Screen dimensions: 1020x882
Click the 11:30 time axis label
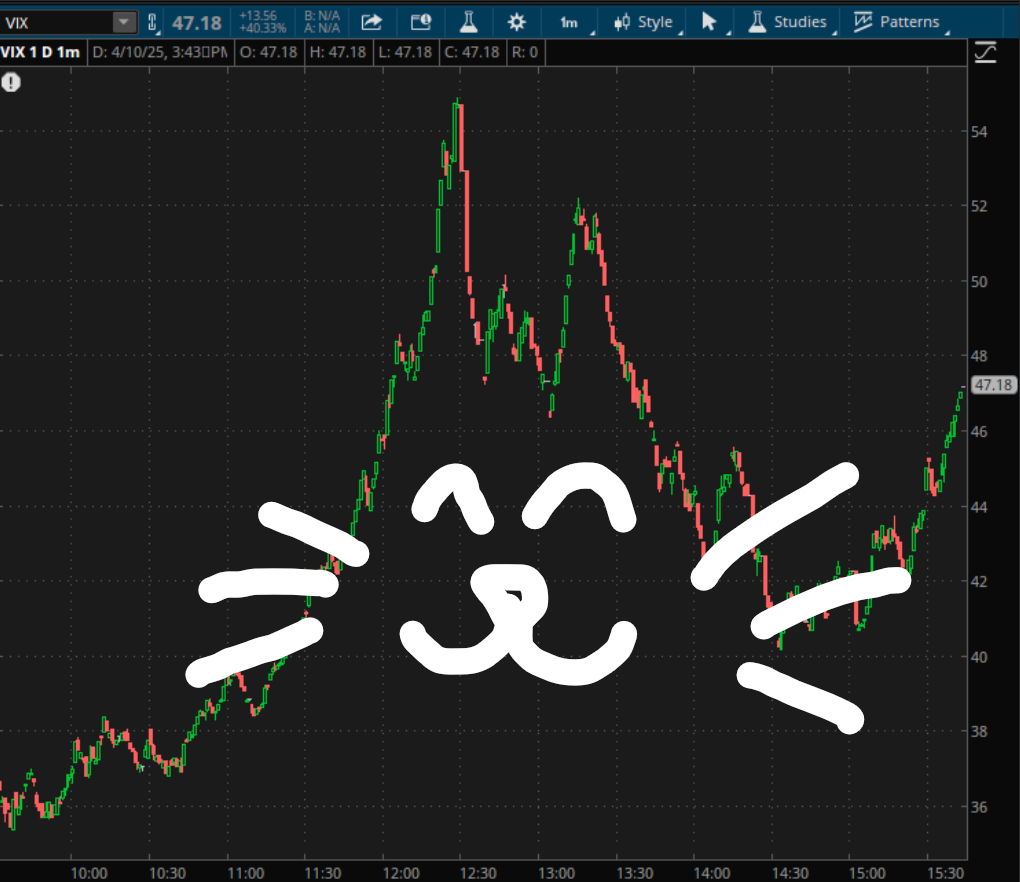tap(323, 873)
